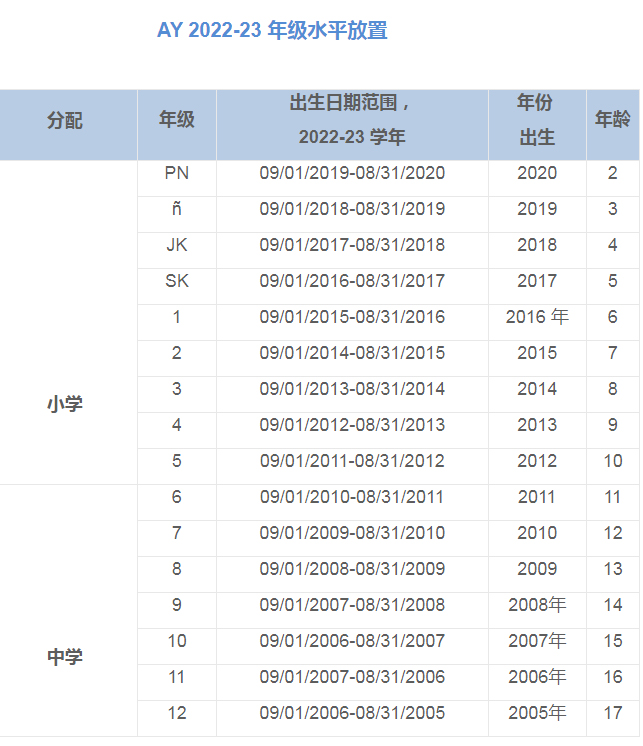The image size is (643, 746).
Task: Click the 年份出生 column header
Action: 536,121
